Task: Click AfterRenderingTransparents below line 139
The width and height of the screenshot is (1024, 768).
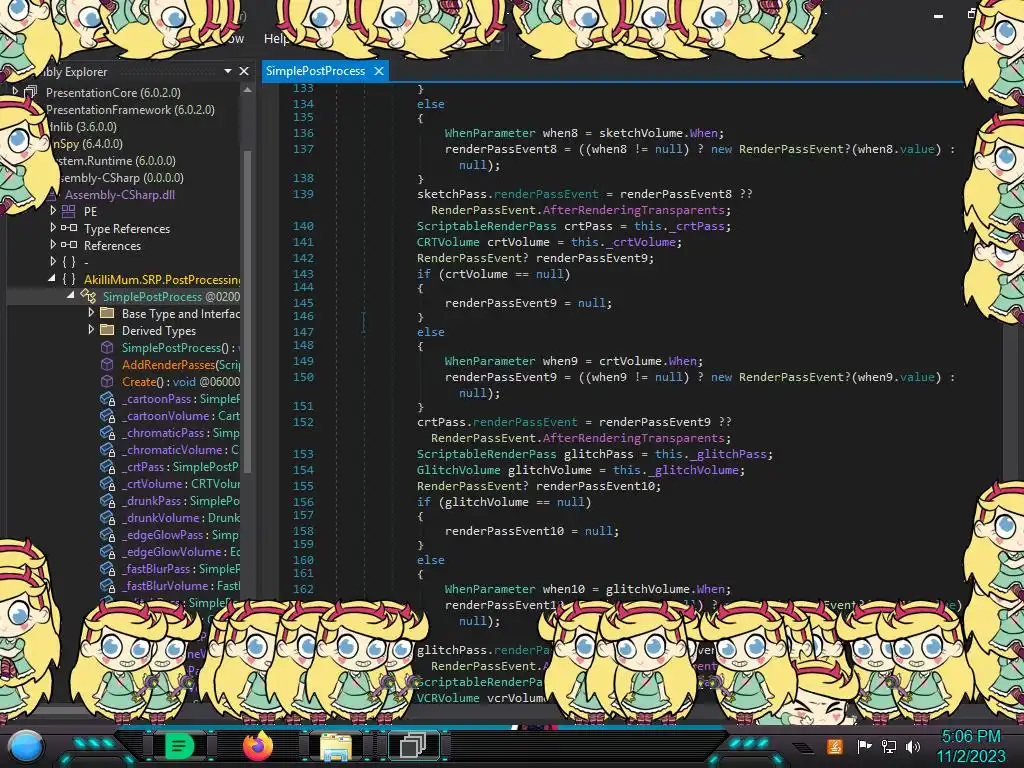Action: click(x=633, y=210)
